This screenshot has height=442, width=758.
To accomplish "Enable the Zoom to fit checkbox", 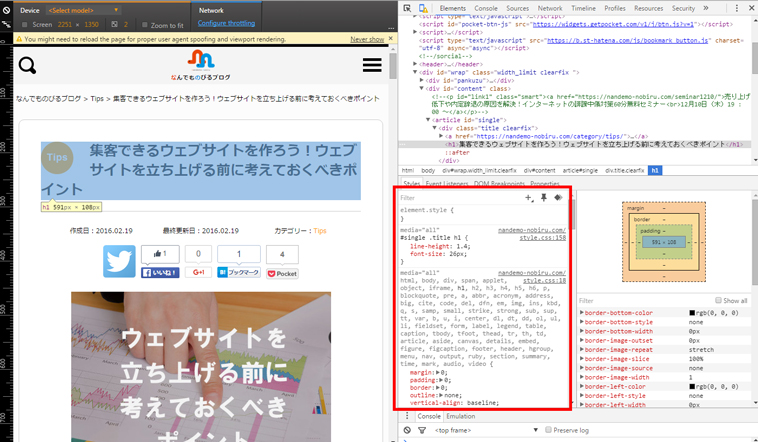I will point(145,25).
